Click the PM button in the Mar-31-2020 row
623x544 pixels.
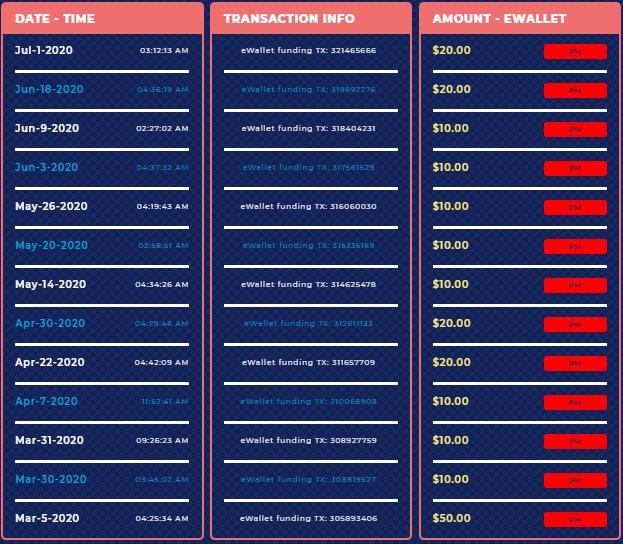(x=575, y=441)
